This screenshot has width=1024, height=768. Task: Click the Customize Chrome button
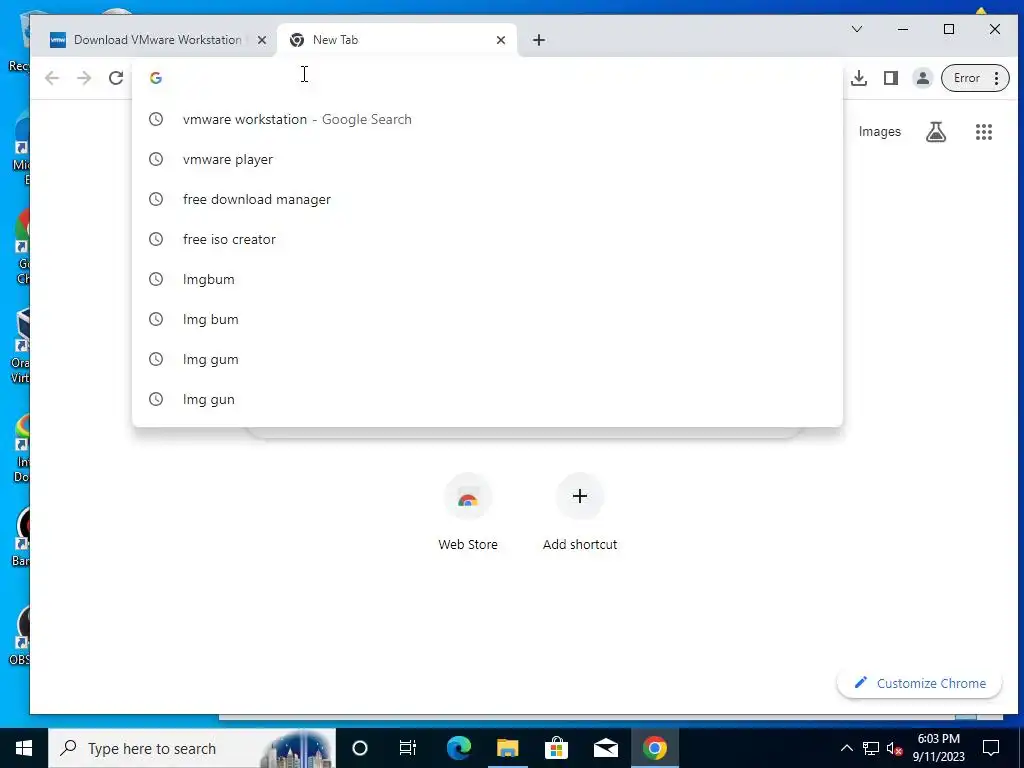click(920, 683)
